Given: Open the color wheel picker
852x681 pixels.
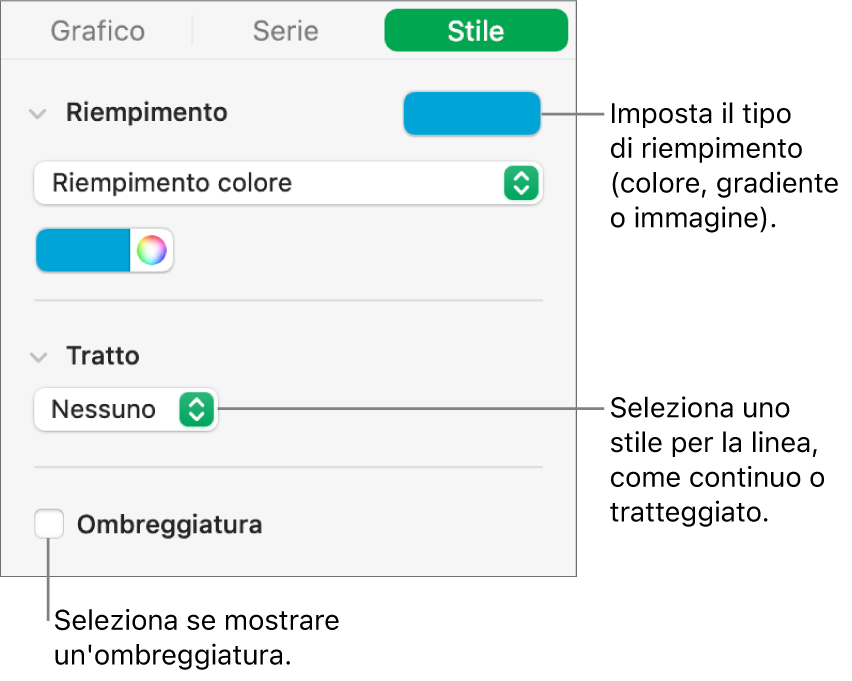Looking at the screenshot, I should [152, 250].
